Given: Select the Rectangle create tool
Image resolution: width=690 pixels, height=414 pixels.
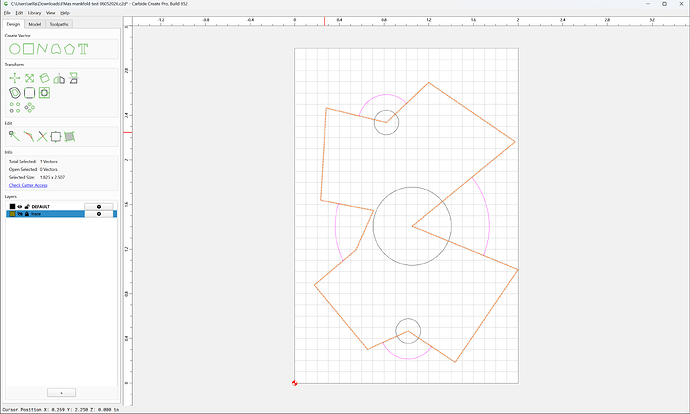Looking at the screenshot, I should 29,49.
